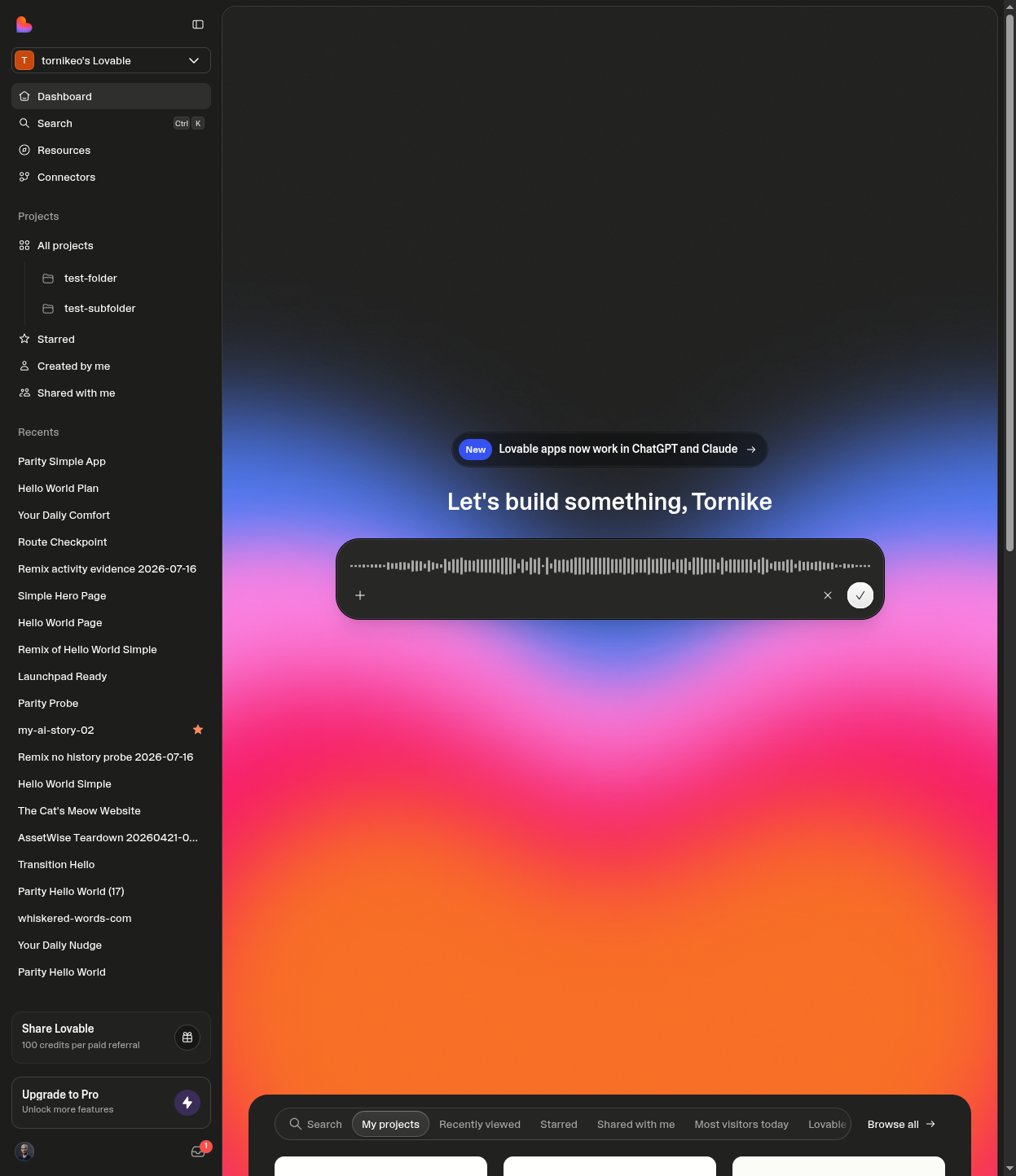Open Remix of Hello World Simple
This screenshot has width=1016, height=1176.
coord(111,649)
